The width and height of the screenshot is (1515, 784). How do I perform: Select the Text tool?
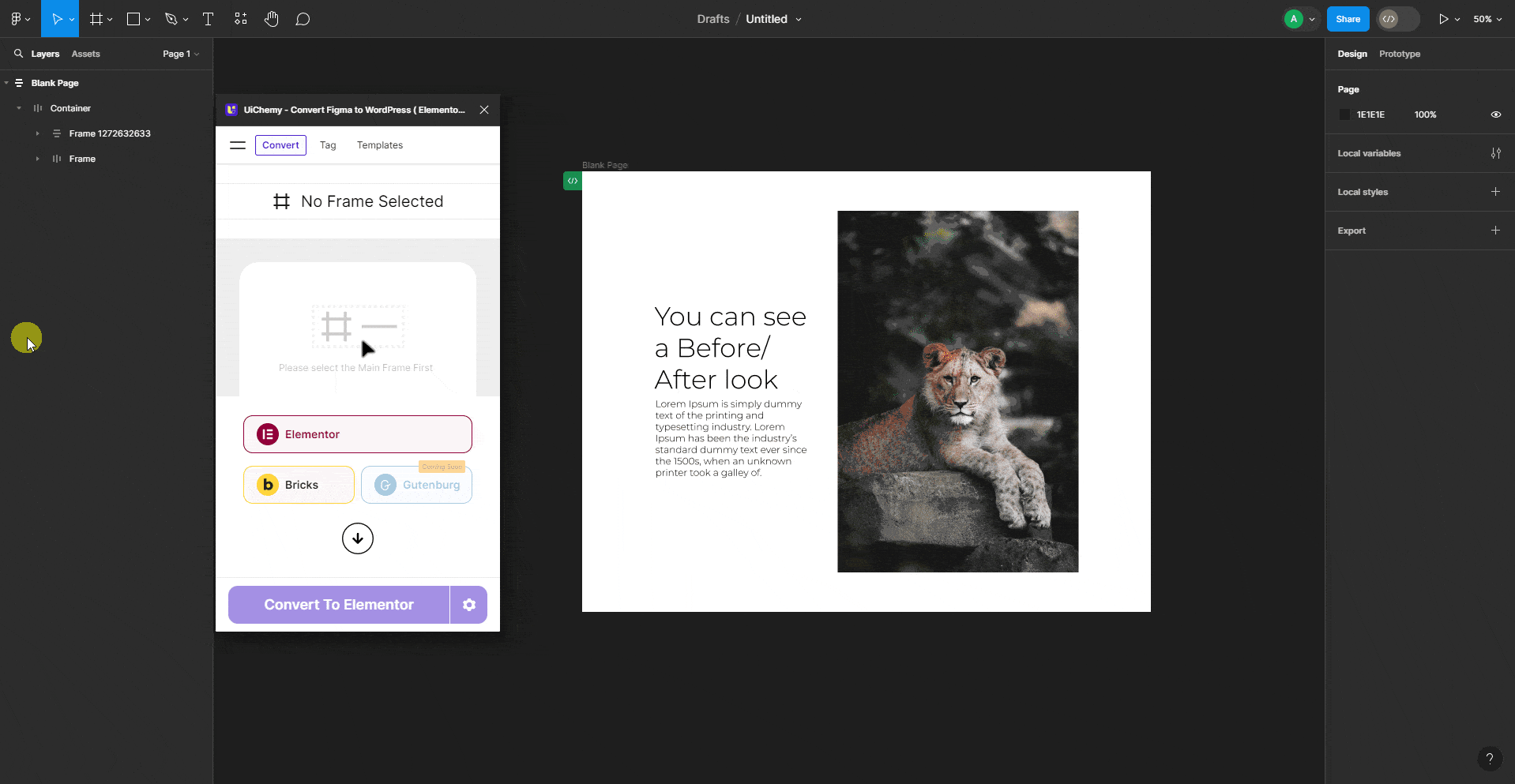(208, 19)
